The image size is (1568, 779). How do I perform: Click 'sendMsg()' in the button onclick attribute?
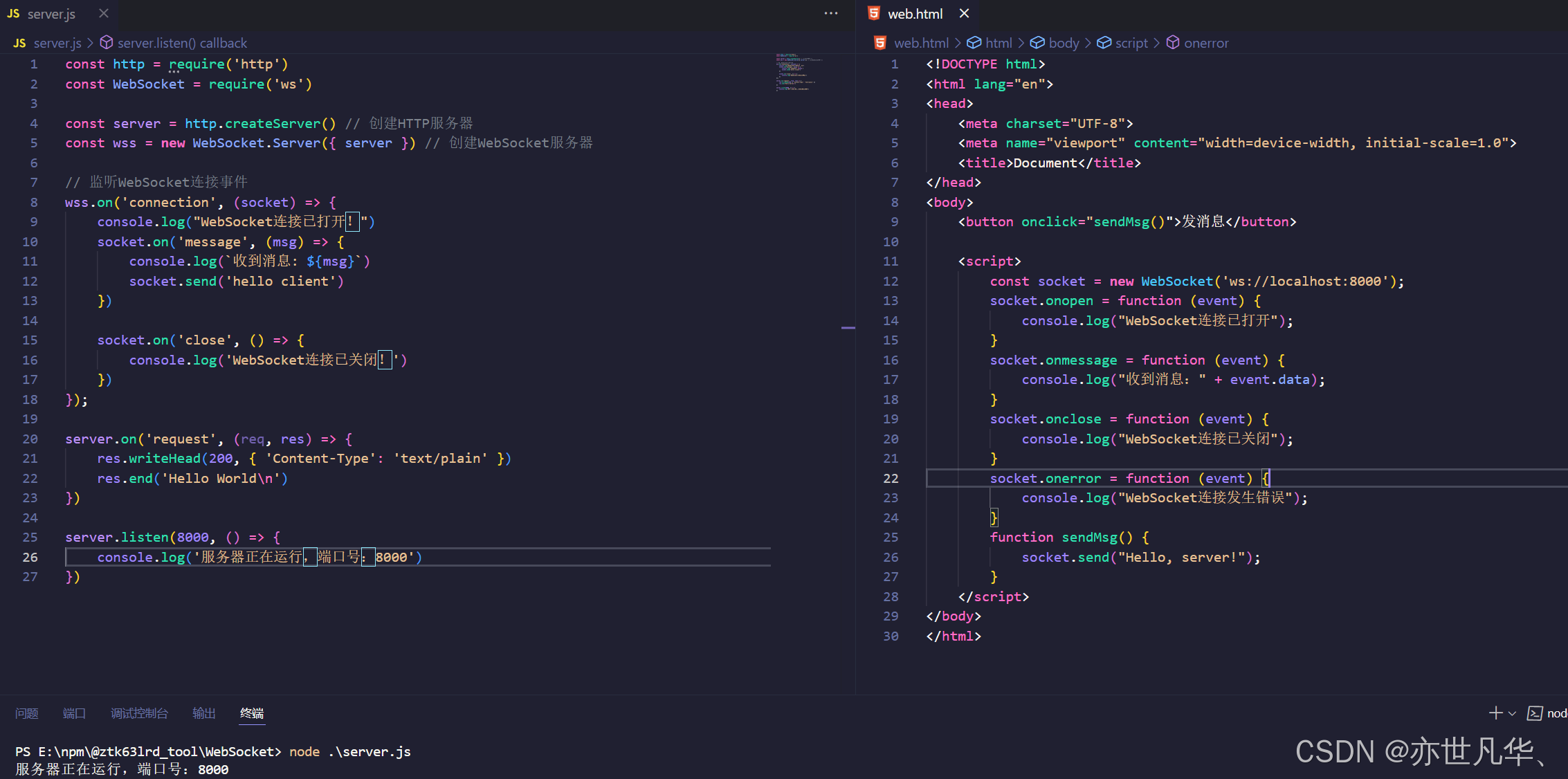[x=1130, y=222]
